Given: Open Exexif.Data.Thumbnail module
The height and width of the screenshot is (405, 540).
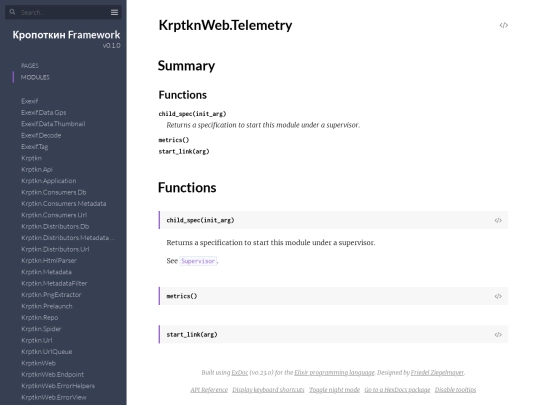Looking at the screenshot, I should 53,124.
